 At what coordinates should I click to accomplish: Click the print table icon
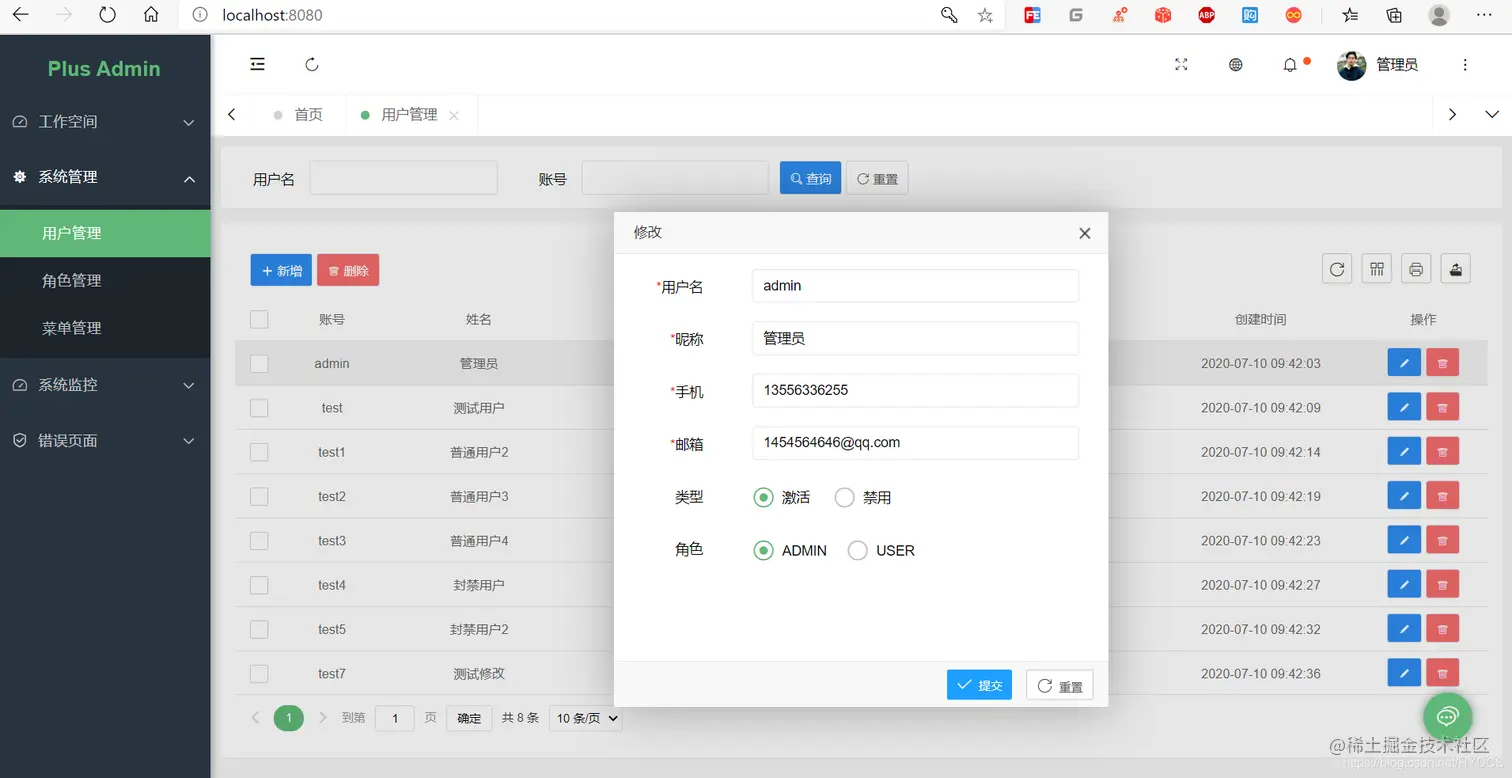[x=1416, y=268]
